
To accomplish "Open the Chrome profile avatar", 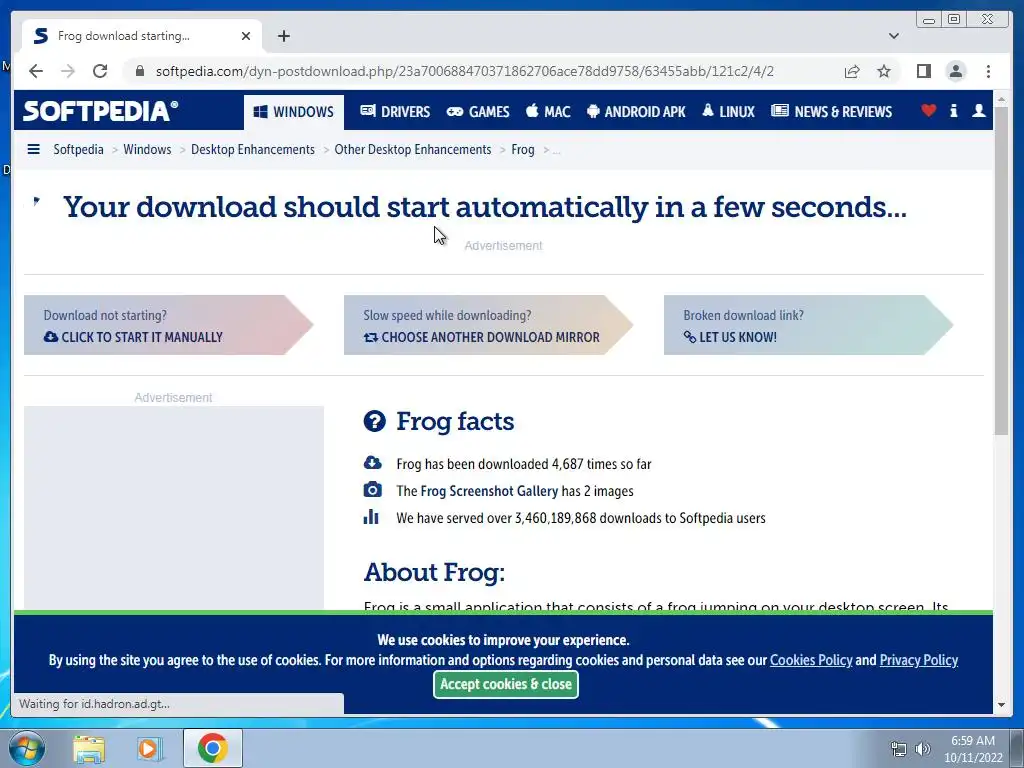I will (x=955, y=71).
